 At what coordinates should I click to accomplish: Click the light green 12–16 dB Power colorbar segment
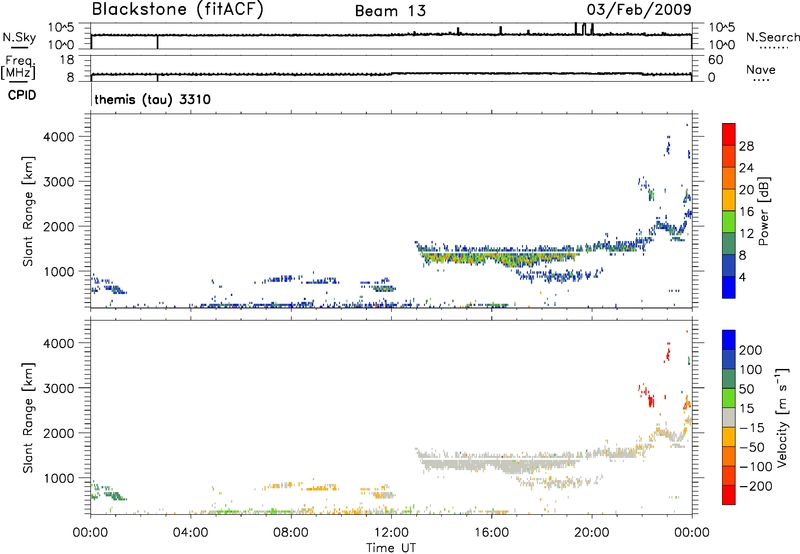(729, 221)
